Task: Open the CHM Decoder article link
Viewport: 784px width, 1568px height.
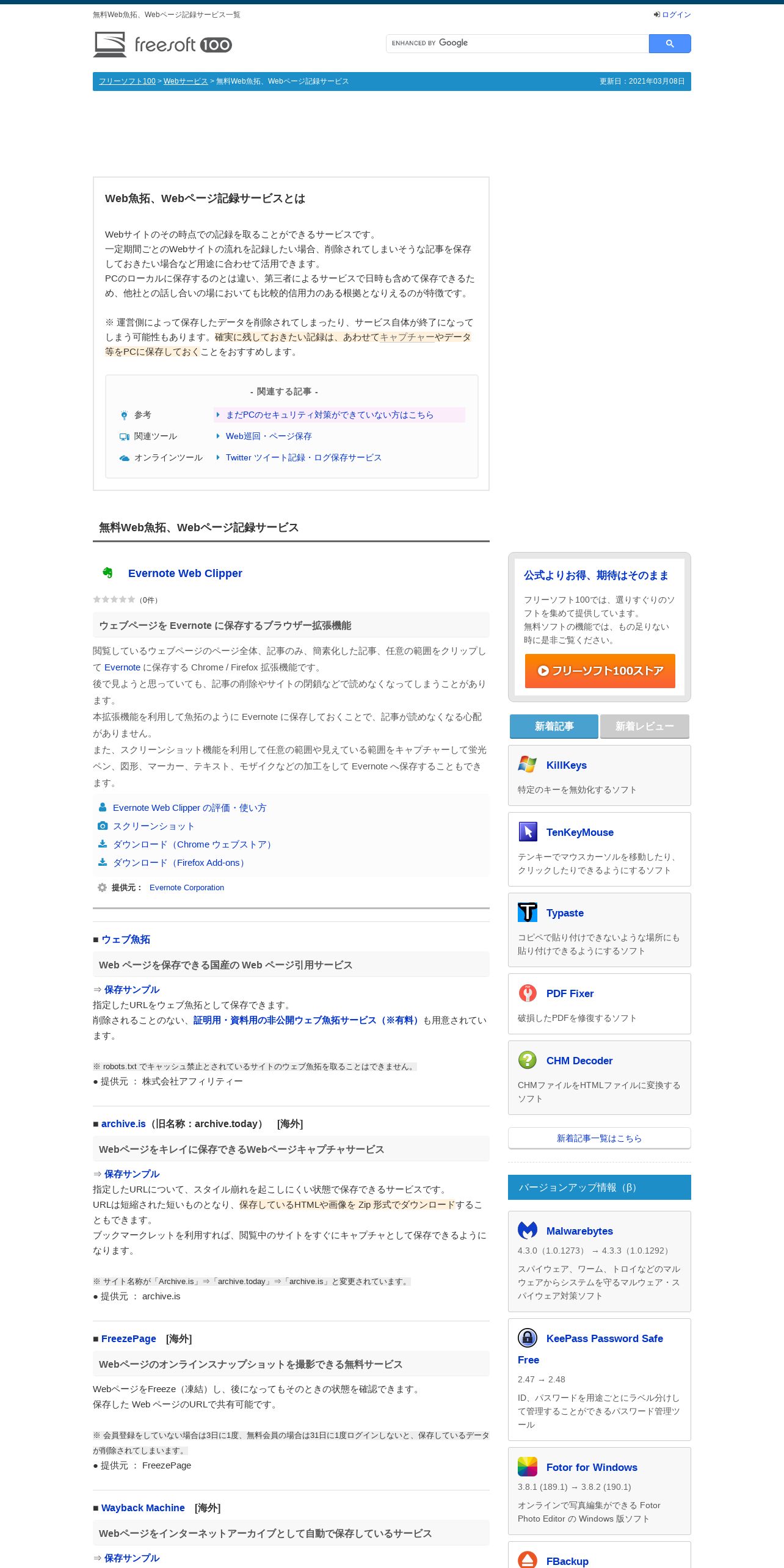Action: [579, 1061]
